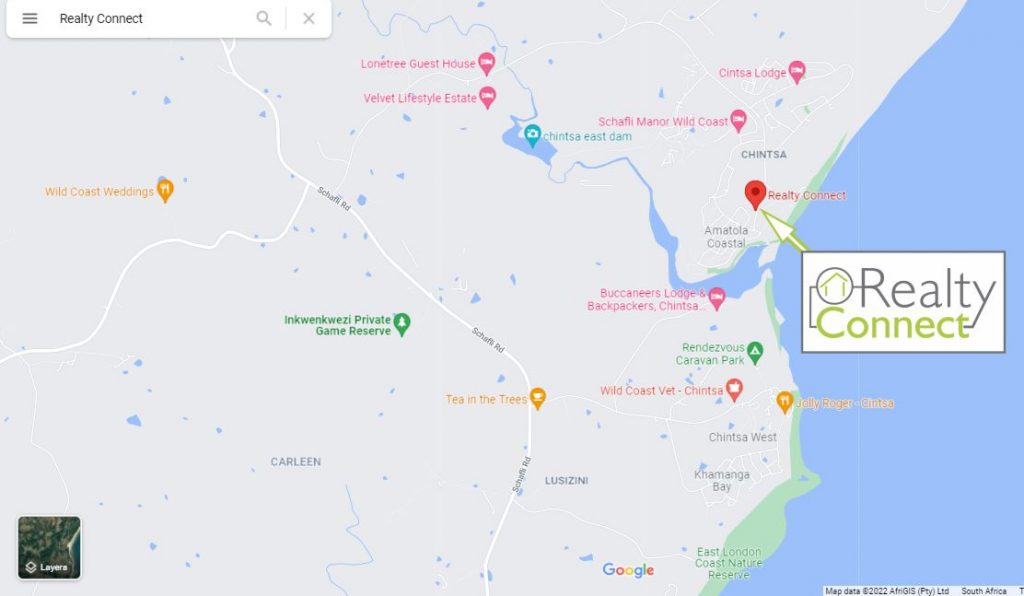Image resolution: width=1024 pixels, height=596 pixels.
Task: Click the Wild Coast Weddings restaurant pin
Action: click(165, 191)
